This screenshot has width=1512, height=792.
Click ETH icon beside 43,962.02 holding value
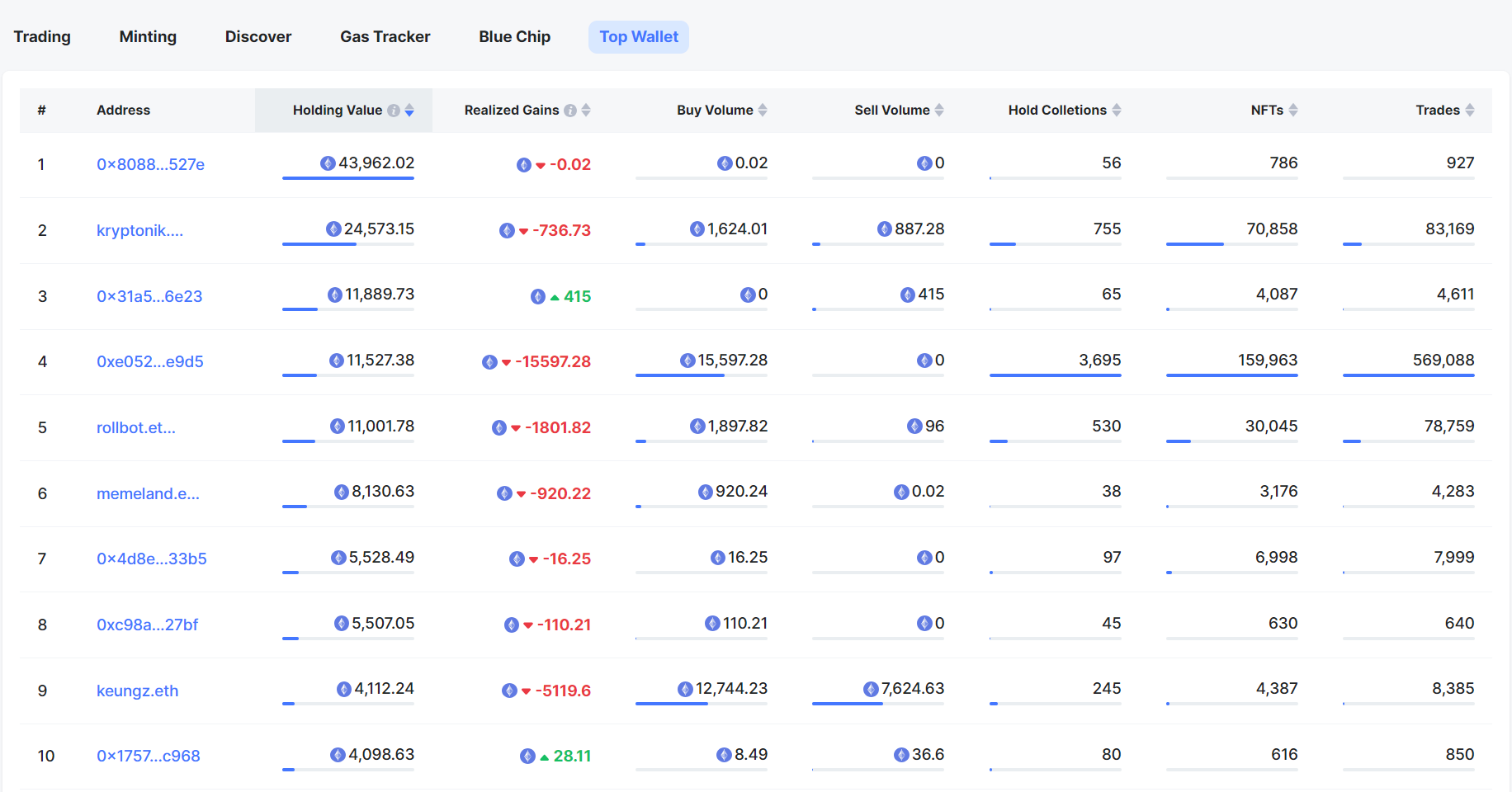tap(328, 163)
